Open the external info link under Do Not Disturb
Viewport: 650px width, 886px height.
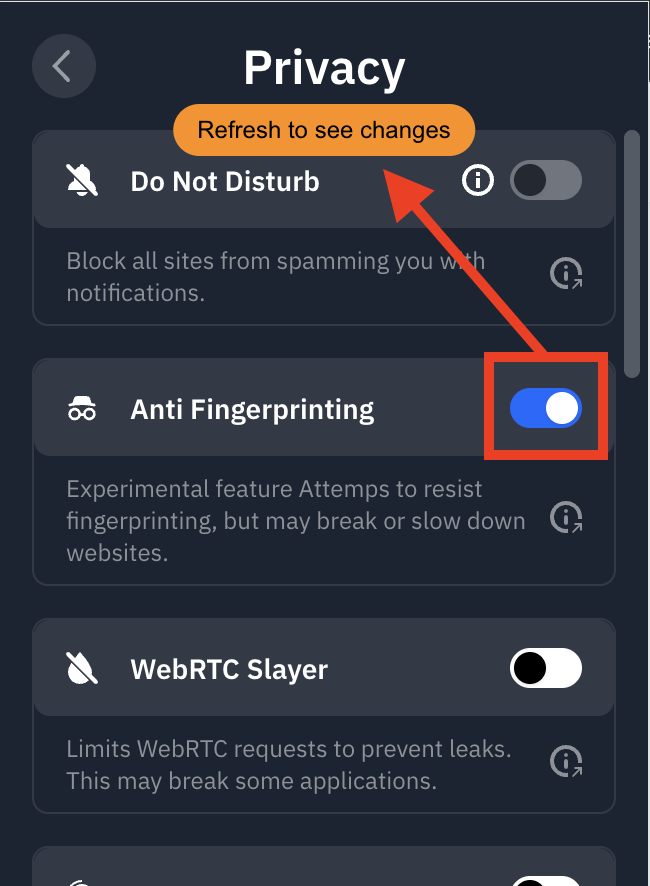tap(566, 273)
